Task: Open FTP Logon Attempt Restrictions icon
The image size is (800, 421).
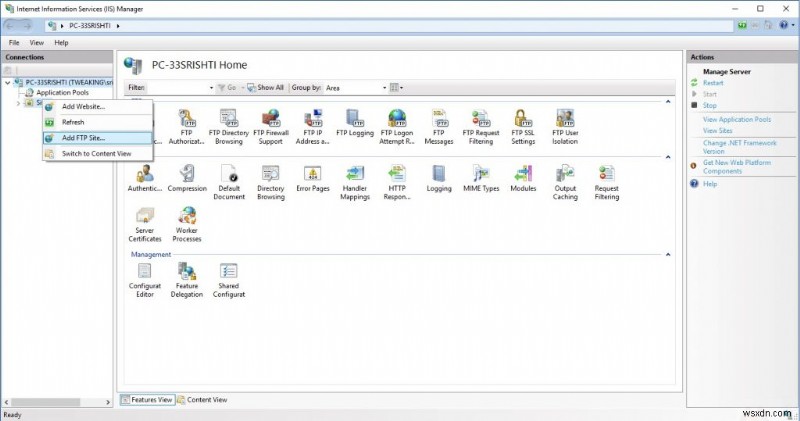Action: (x=397, y=127)
